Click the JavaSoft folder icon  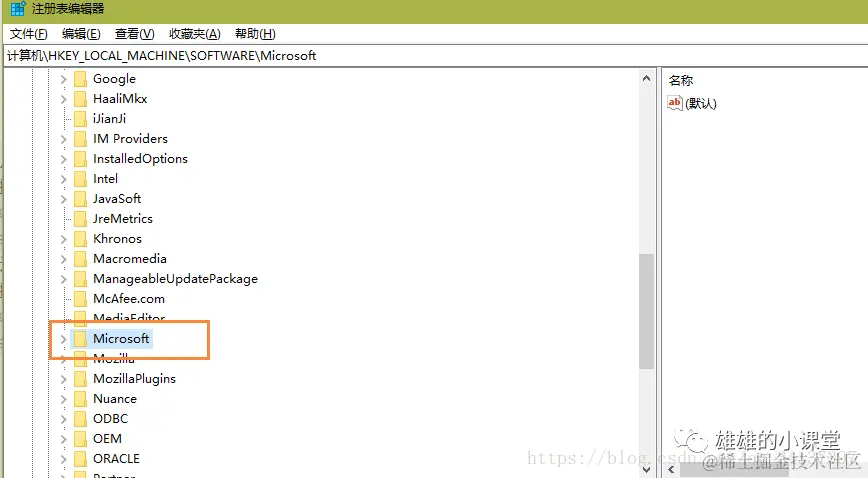(80, 199)
